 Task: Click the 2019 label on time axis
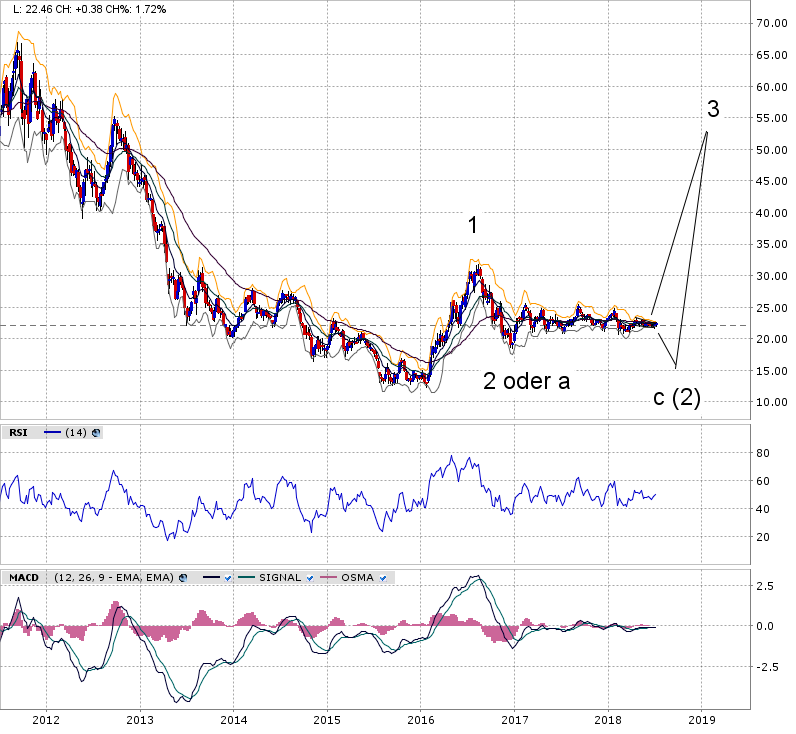click(702, 719)
